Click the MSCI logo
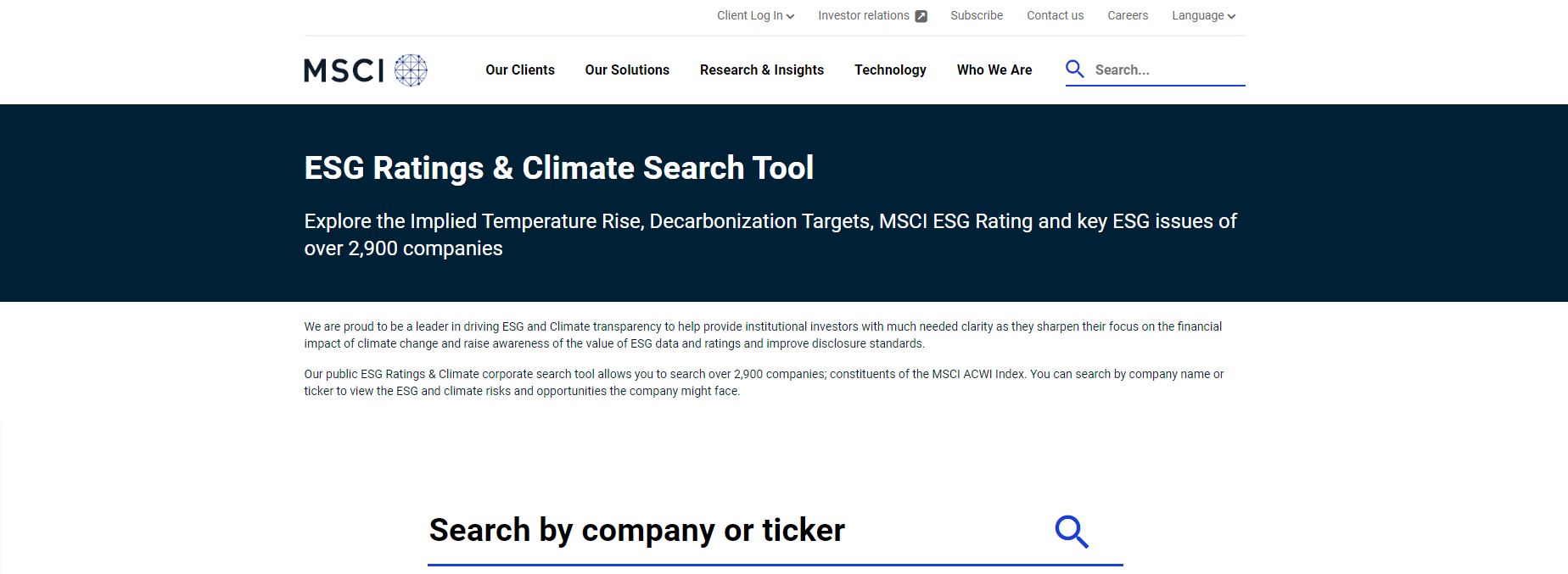Viewport: 1568px width, 574px height. pyautogui.click(x=344, y=70)
